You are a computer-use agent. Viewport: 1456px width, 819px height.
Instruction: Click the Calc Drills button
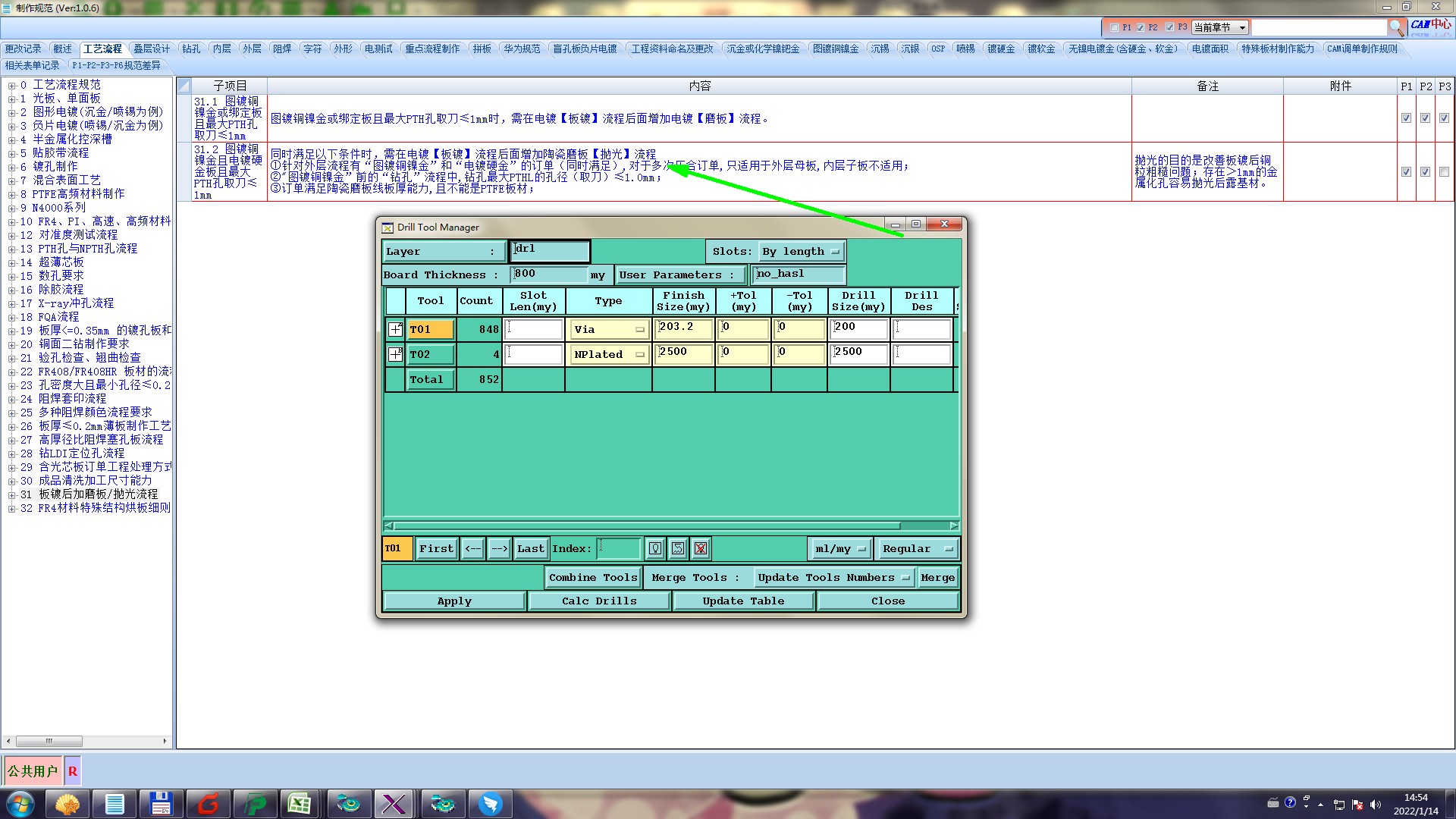[x=598, y=601]
